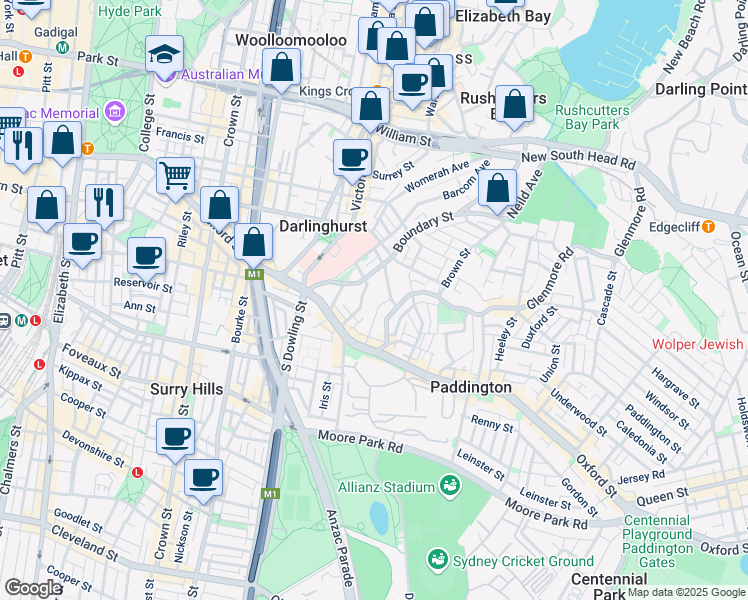This screenshot has width=748, height=600.
Task: Click the light rail L icon near Devonshire St
Action: (137, 473)
